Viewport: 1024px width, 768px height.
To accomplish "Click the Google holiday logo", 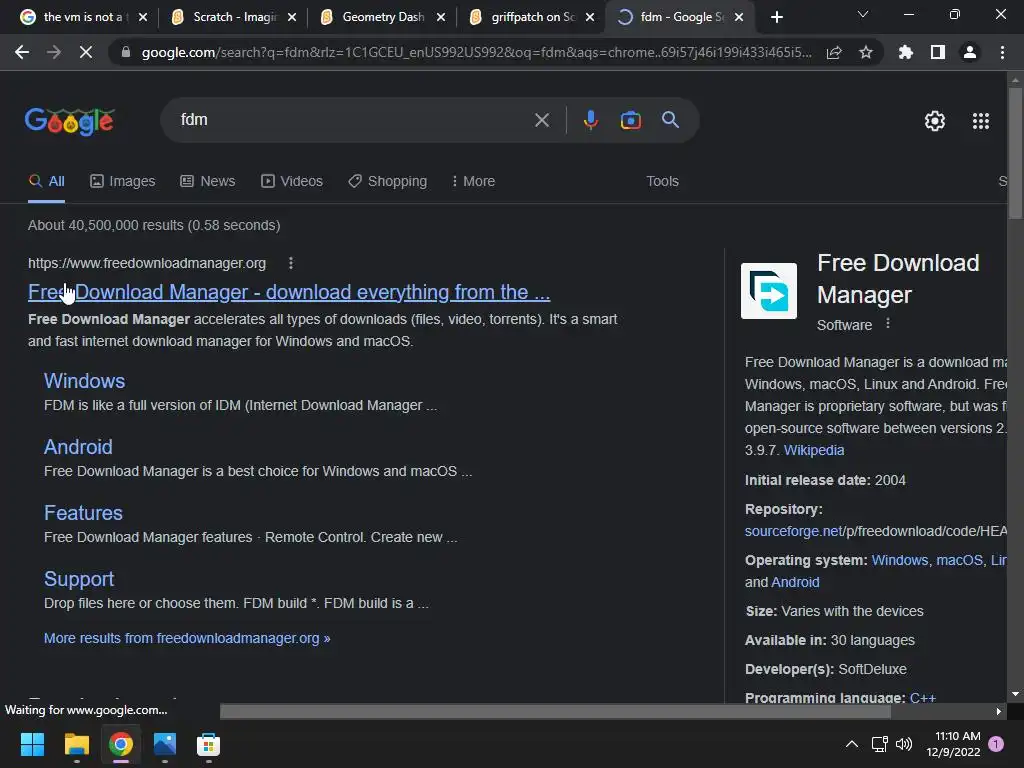I will tap(70, 121).
